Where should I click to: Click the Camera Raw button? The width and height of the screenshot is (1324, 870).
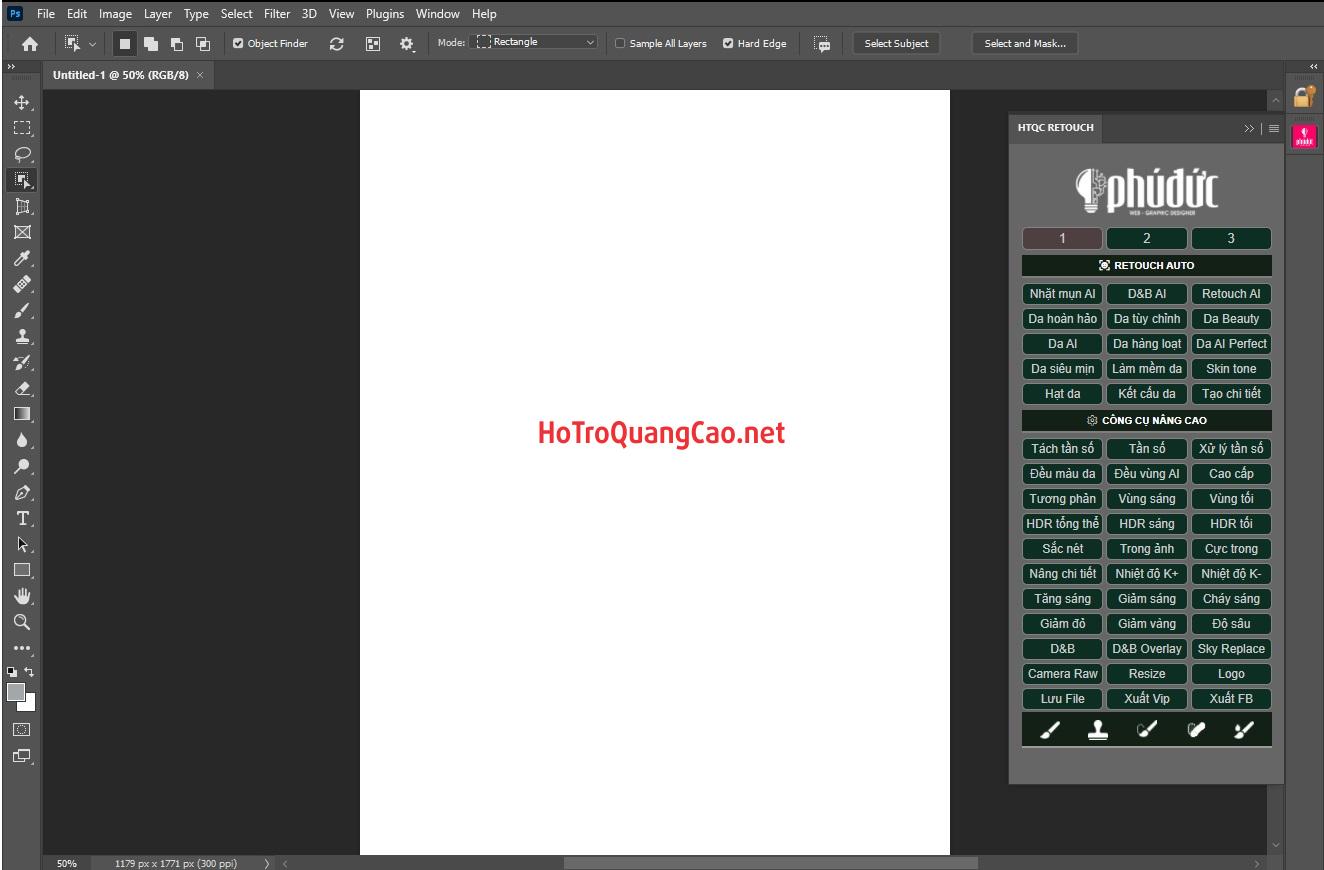coord(1062,674)
